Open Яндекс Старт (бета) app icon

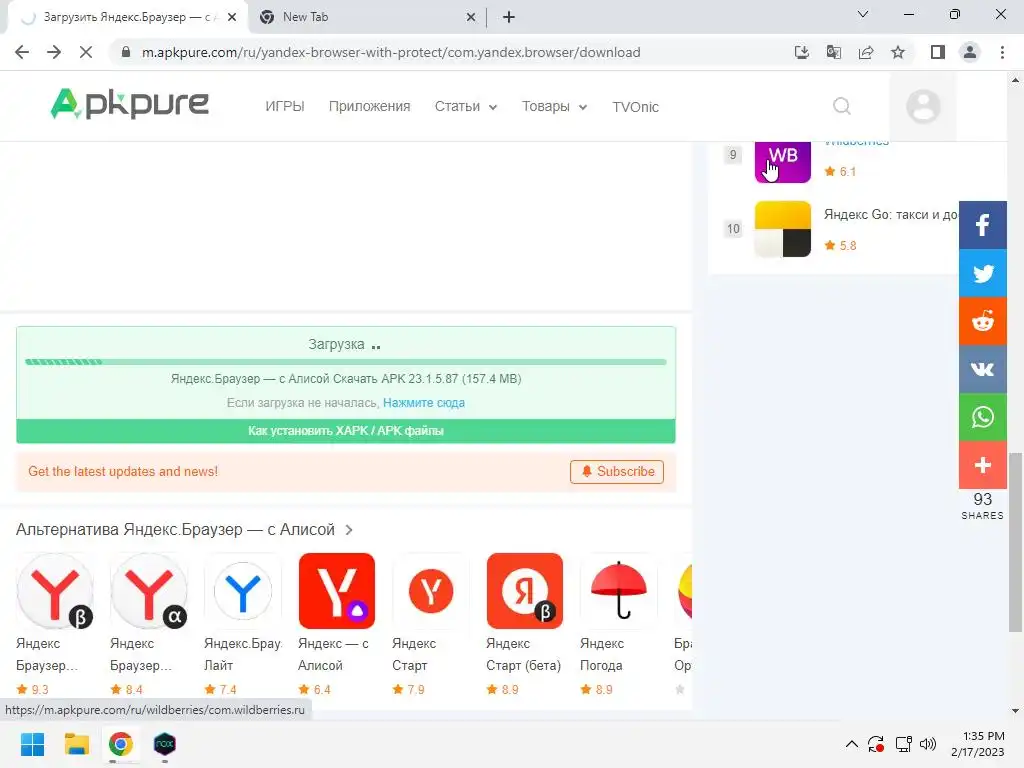click(525, 591)
